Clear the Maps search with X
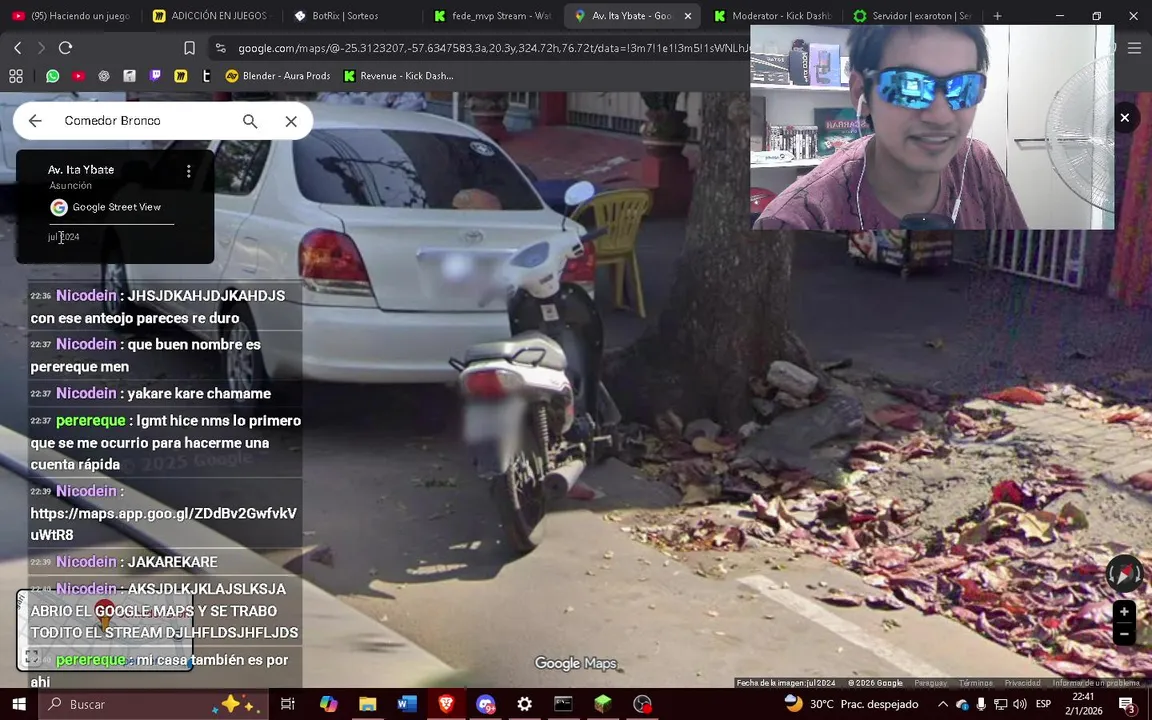This screenshot has height=720, width=1152. (291, 121)
